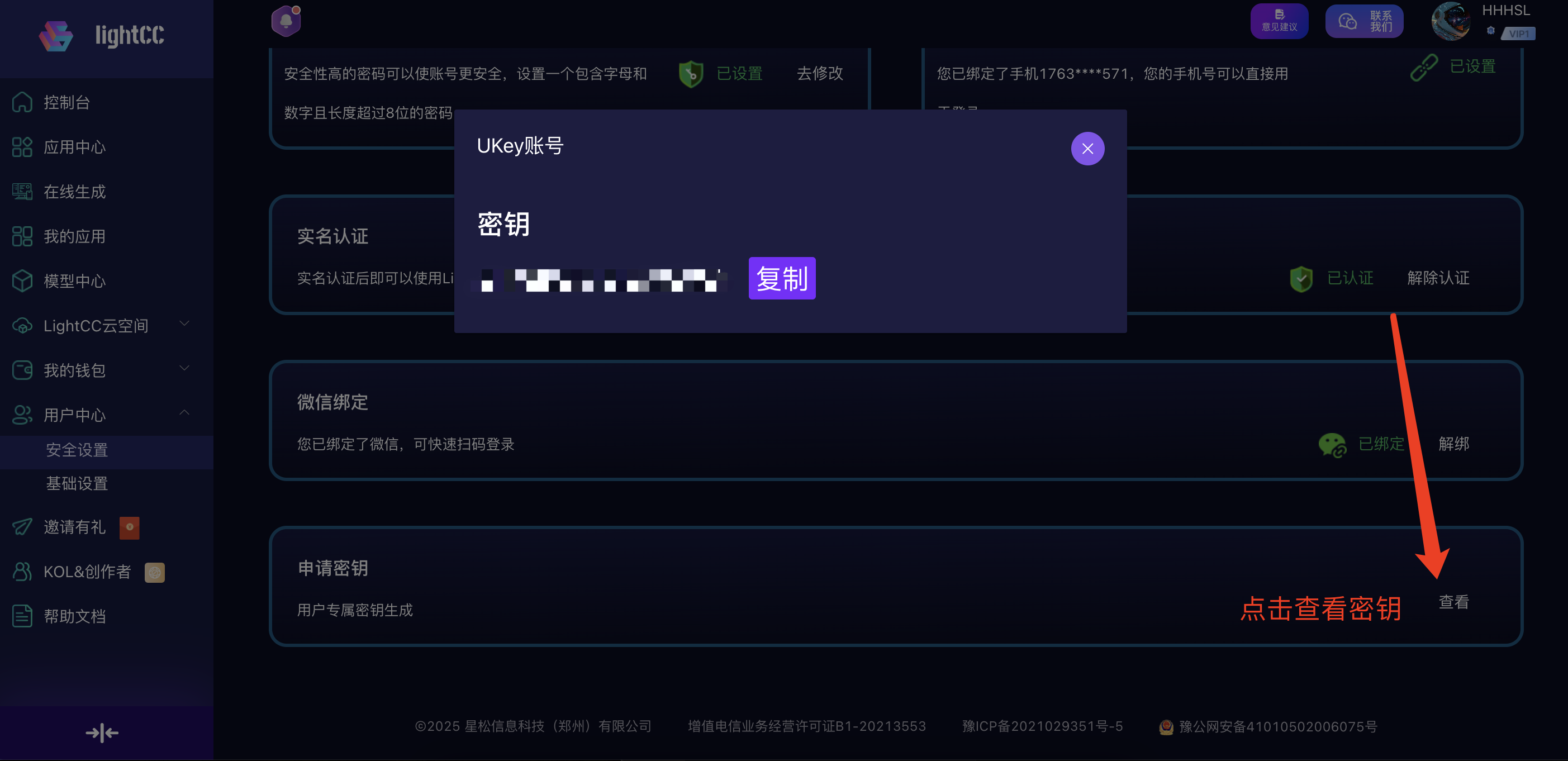
Task: Click the 我的应用 grid icon
Action: [22, 236]
